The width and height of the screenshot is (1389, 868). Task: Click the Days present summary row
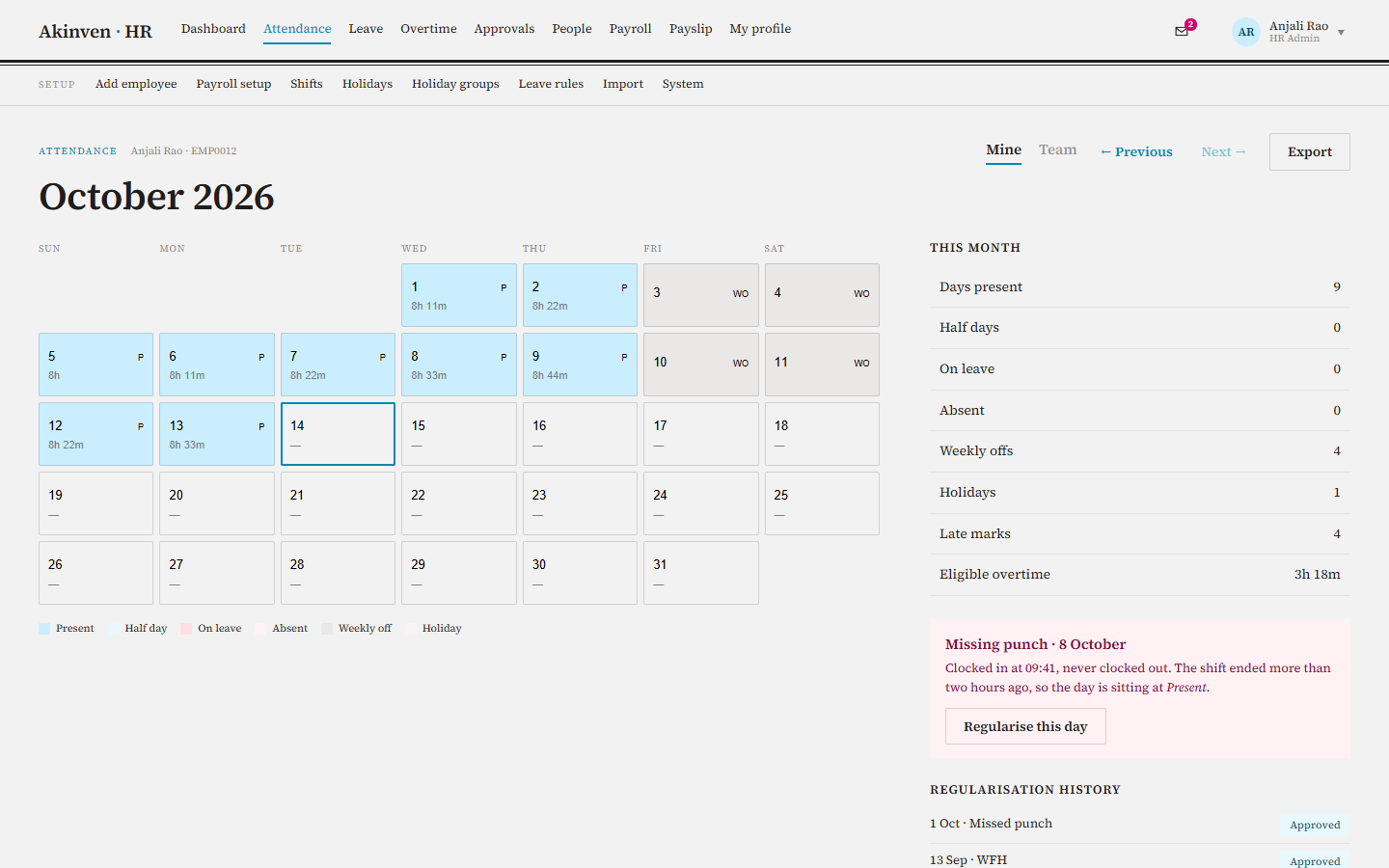pyautogui.click(x=1140, y=286)
